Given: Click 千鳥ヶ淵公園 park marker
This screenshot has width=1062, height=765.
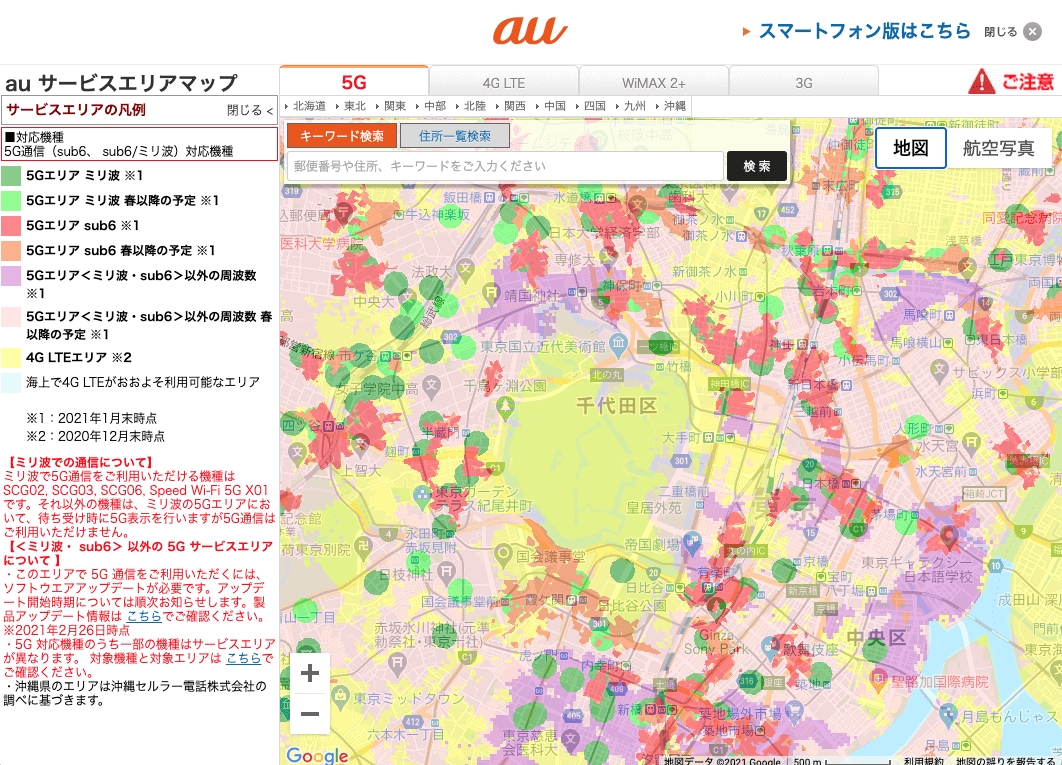Looking at the screenshot, I should coord(505,407).
